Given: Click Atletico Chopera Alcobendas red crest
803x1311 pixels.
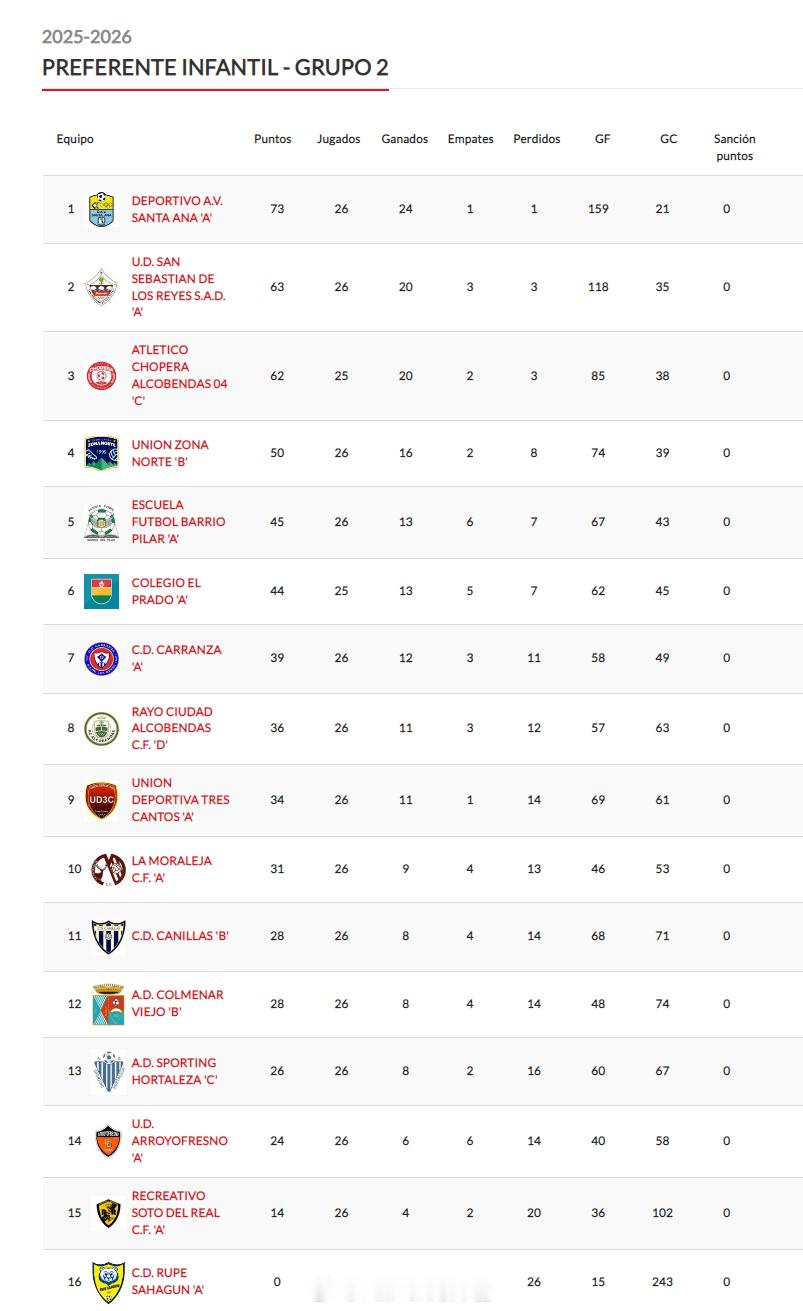Looking at the screenshot, I should tap(101, 376).
